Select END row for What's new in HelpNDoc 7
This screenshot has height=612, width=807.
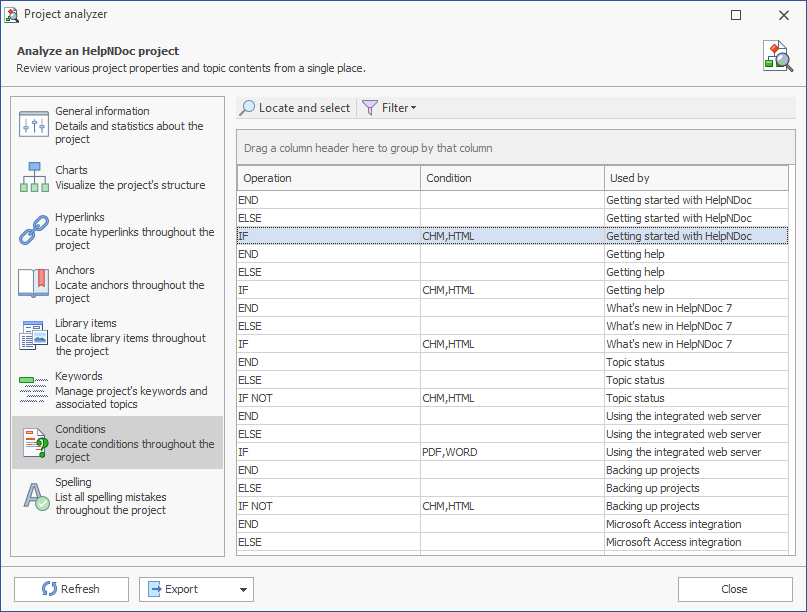(513, 308)
